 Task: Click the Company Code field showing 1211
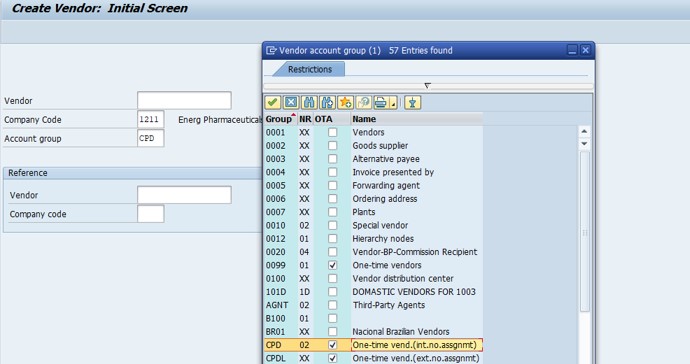tap(150, 119)
